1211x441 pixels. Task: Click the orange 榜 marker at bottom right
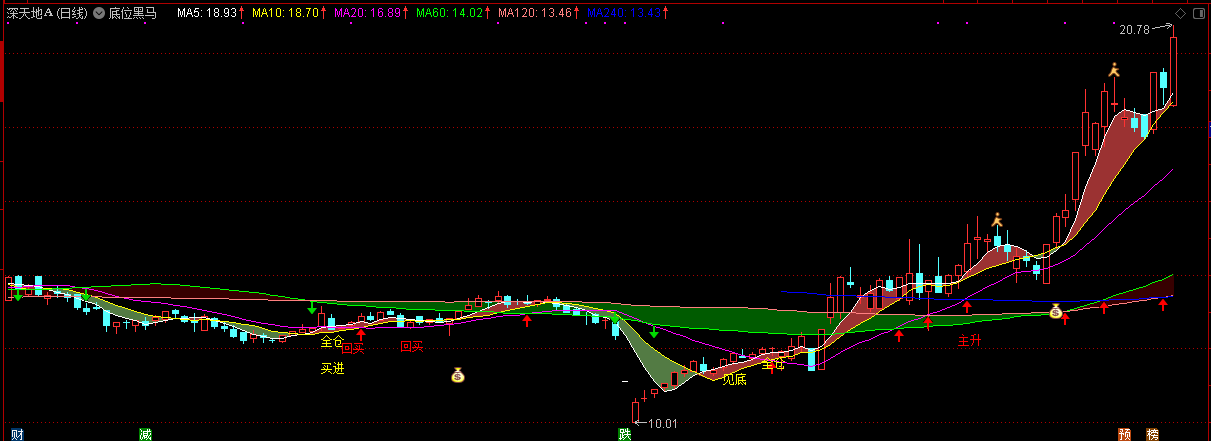point(1153,434)
